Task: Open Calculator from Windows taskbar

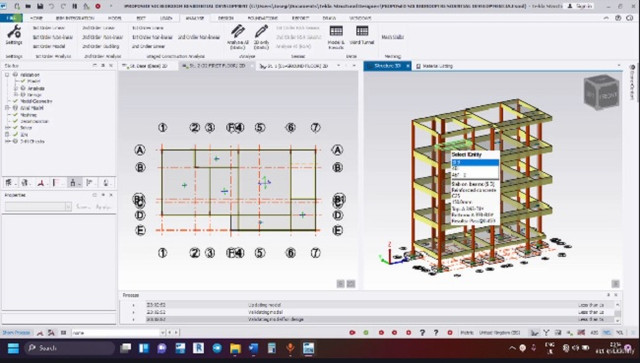Action: point(272,348)
